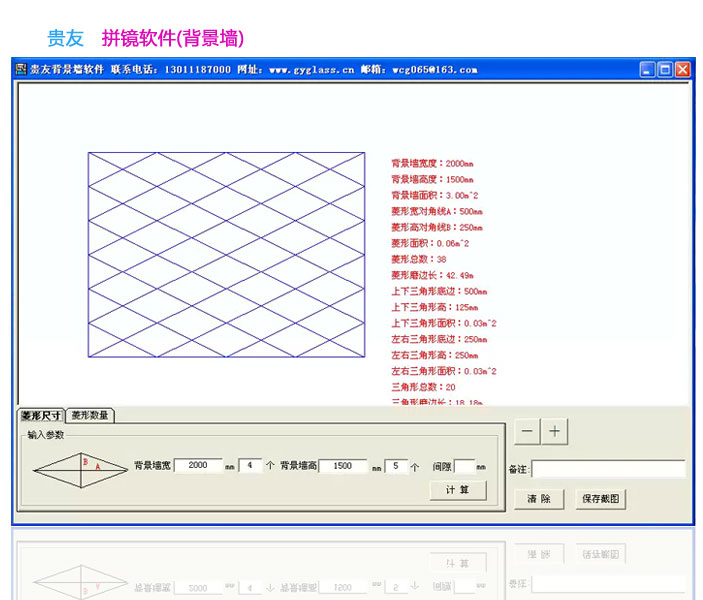Click the 计算 calculate button
Image resolution: width=703 pixels, height=600 pixels.
click(458, 490)
